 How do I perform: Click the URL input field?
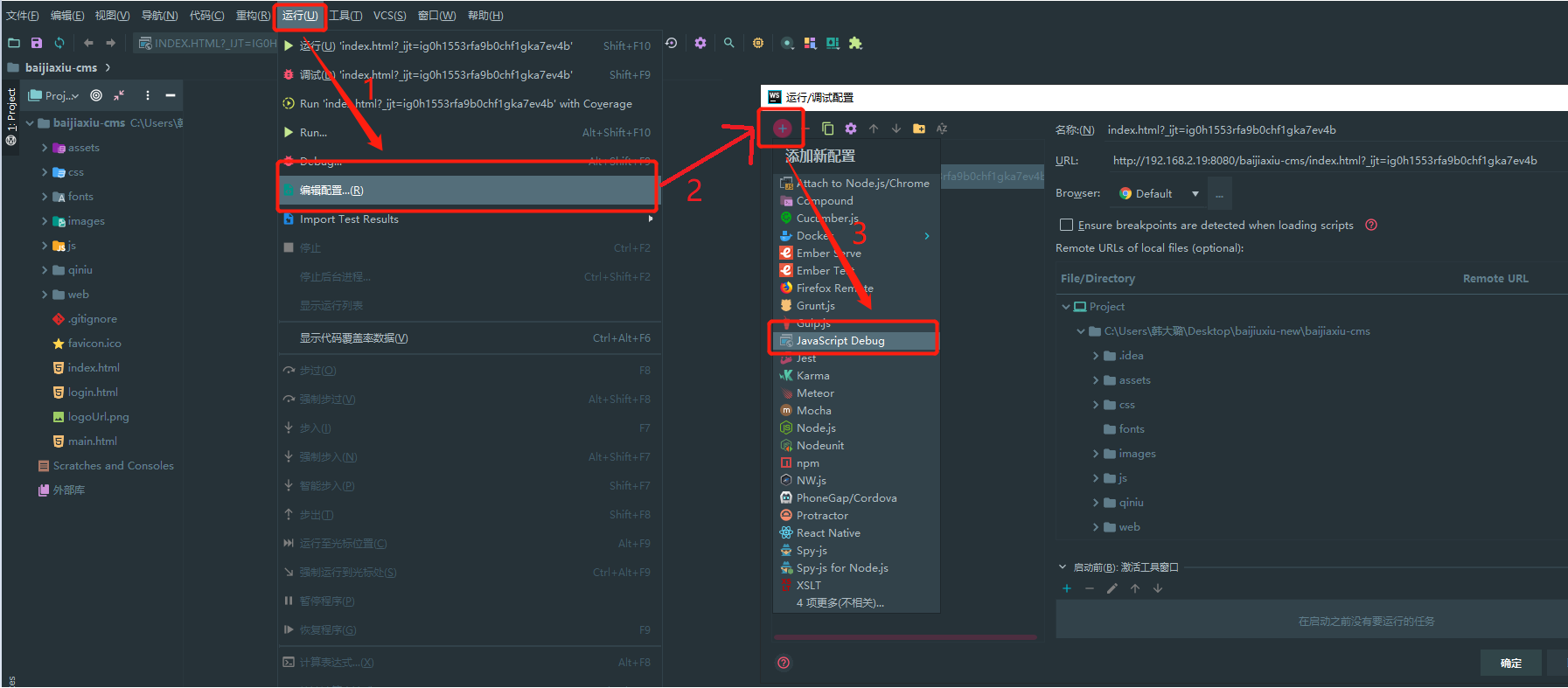[x=1335, y=161]
